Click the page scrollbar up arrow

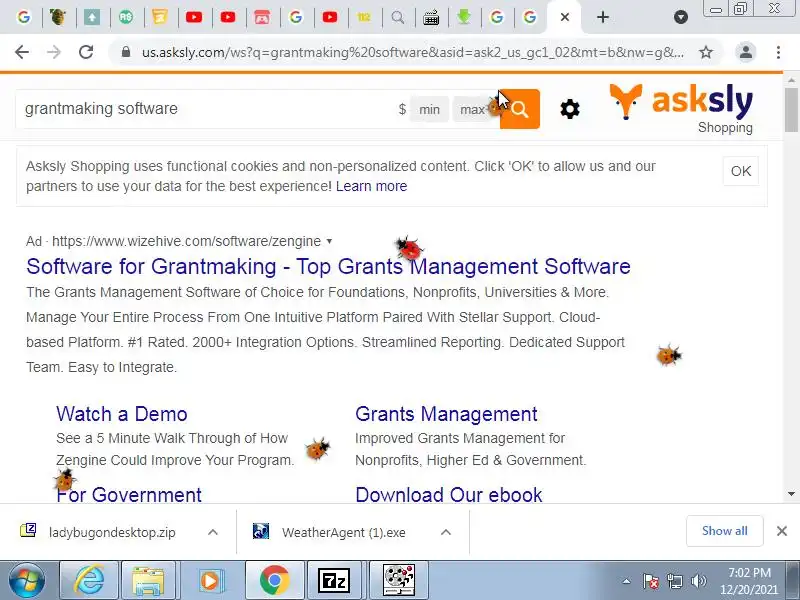[x=791, y=80]
